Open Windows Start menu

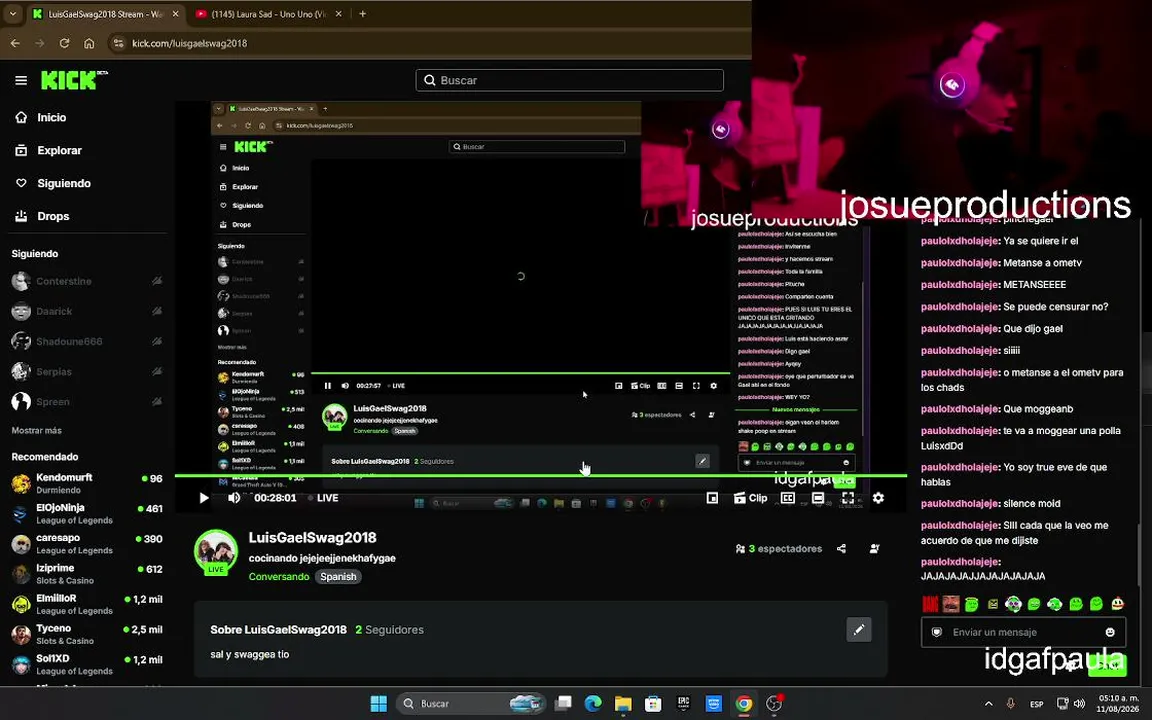pos(378,704)
